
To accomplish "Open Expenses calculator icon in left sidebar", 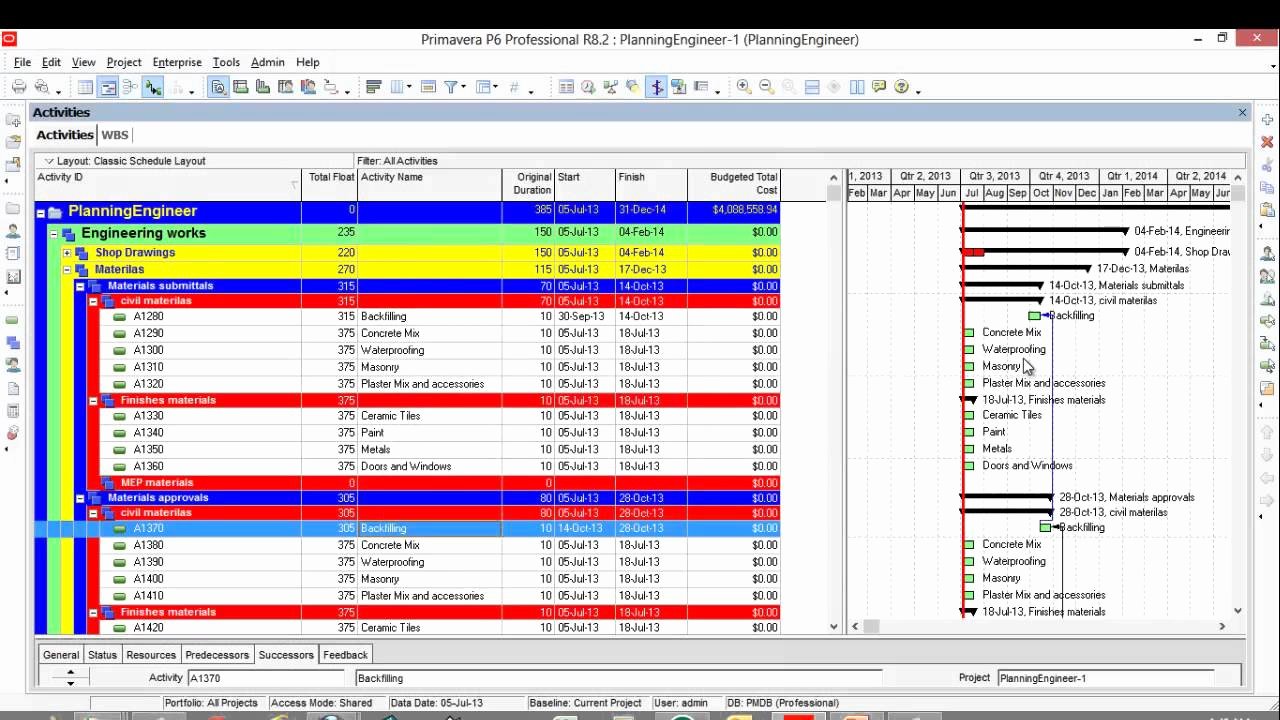I will click(x=12, y=411).
